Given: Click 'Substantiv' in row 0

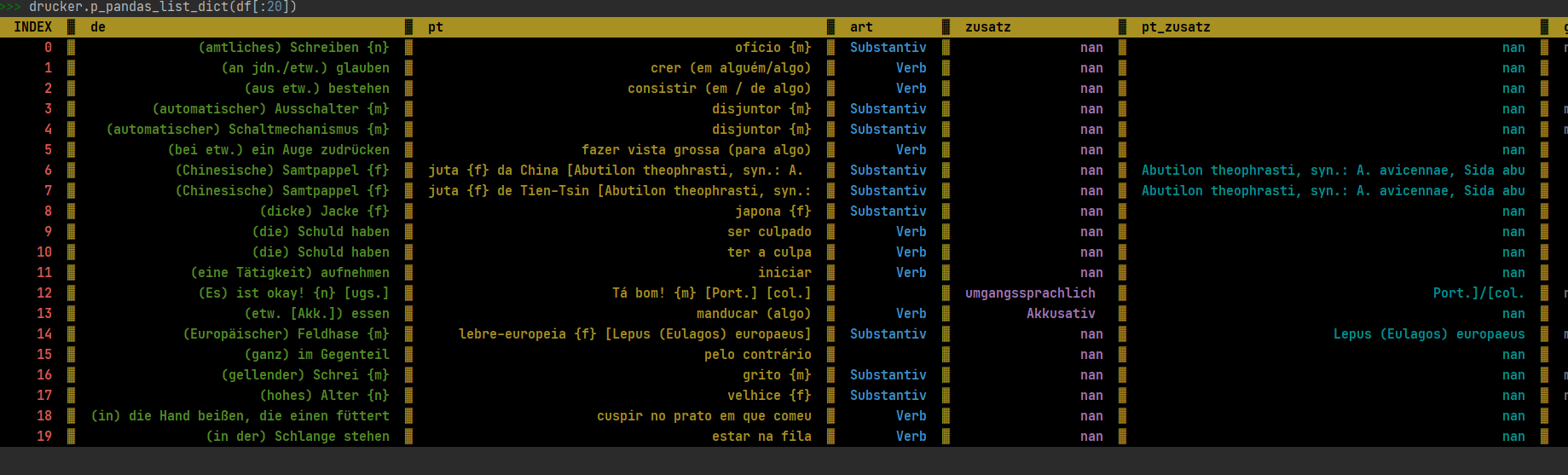Looking at the screenshot, I should coord(888,48).
